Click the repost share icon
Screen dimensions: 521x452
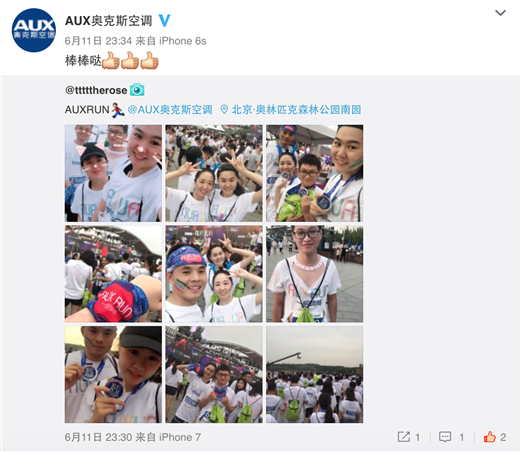(404, 437)
